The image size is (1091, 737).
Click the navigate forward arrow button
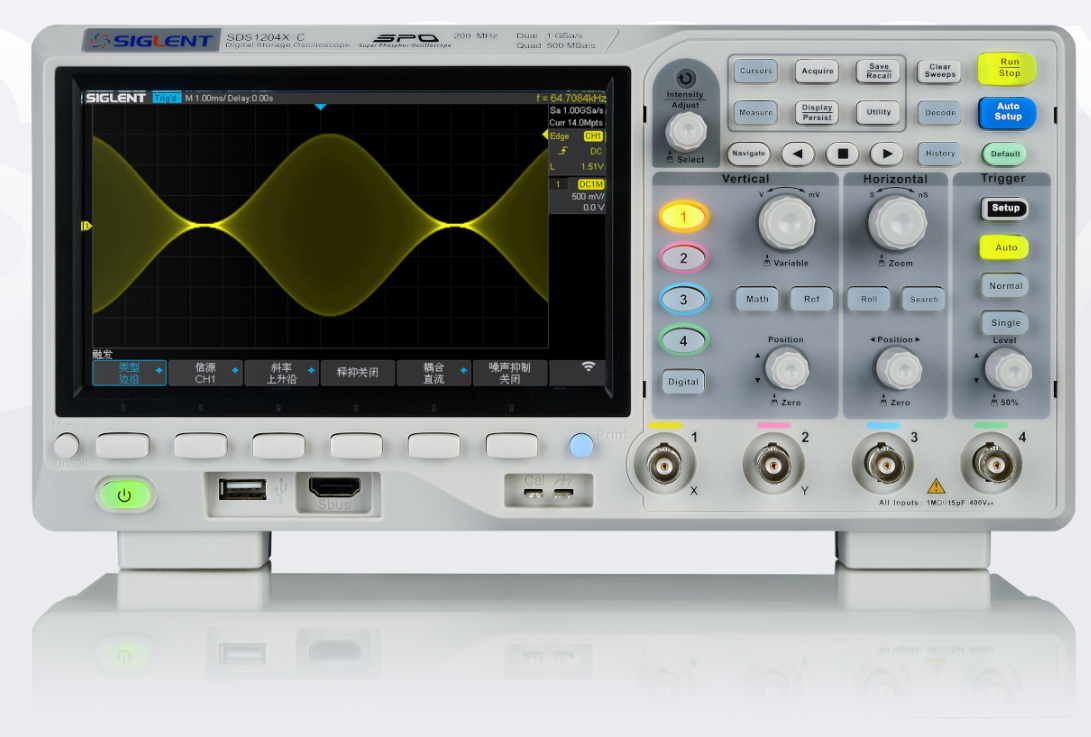[886, 154]
